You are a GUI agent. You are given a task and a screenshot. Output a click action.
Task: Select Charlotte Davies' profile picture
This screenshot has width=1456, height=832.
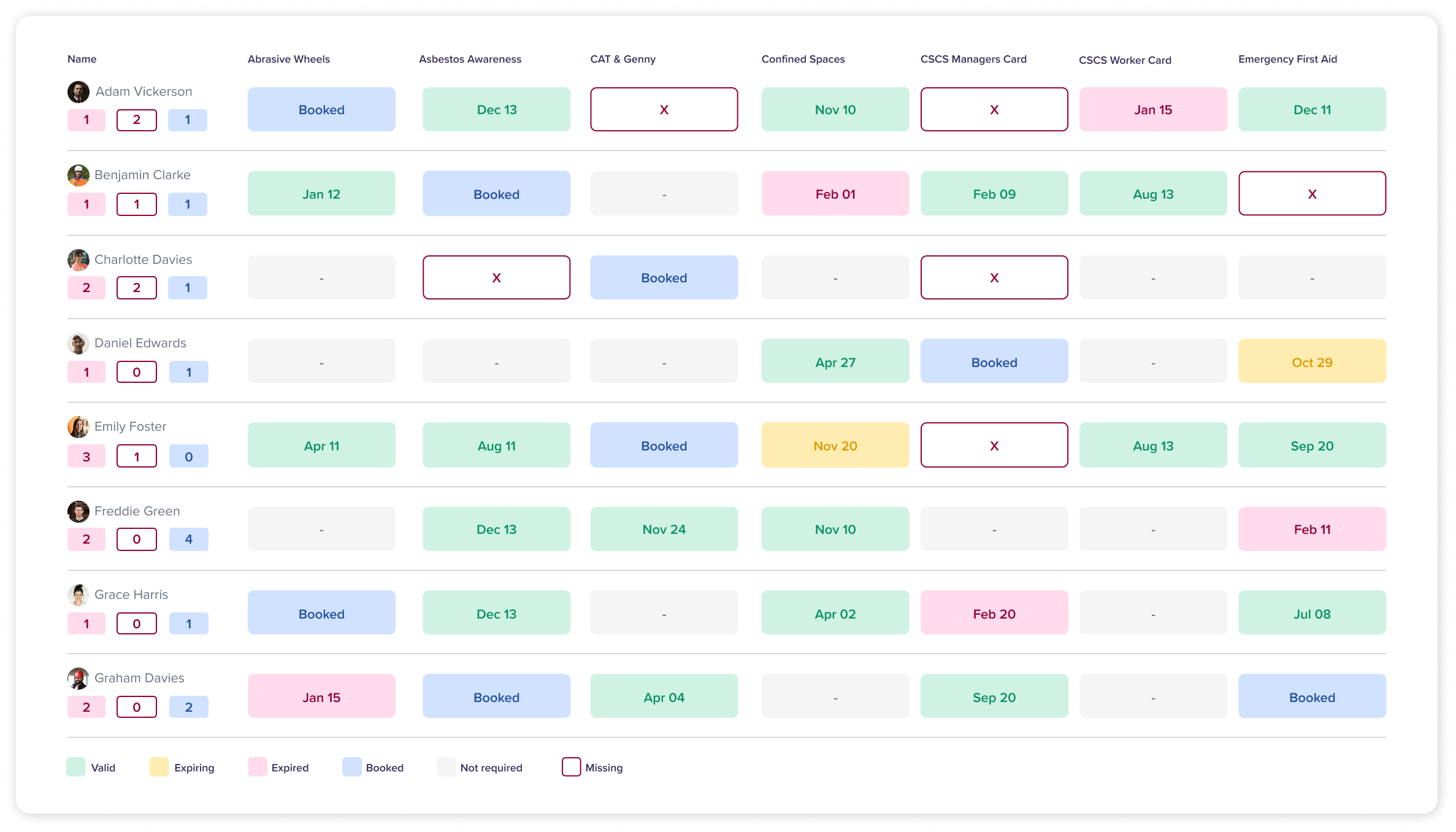tap(78, 260)
